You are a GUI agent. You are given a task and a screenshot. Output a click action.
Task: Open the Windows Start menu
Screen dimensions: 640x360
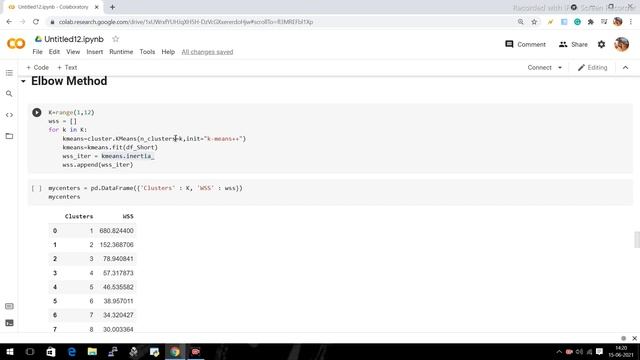point(10,351)
